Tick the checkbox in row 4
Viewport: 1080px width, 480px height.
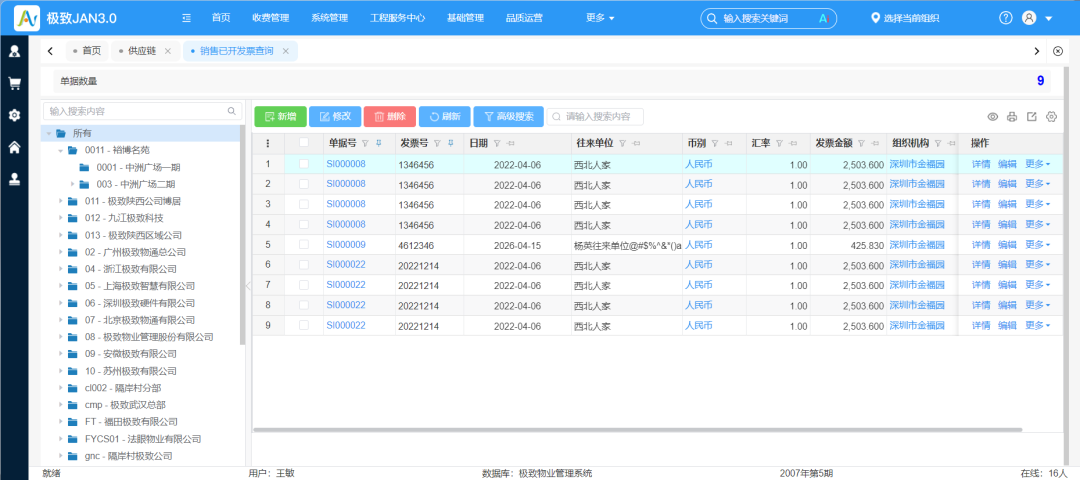pyautogui.click(x=304, y=225)
